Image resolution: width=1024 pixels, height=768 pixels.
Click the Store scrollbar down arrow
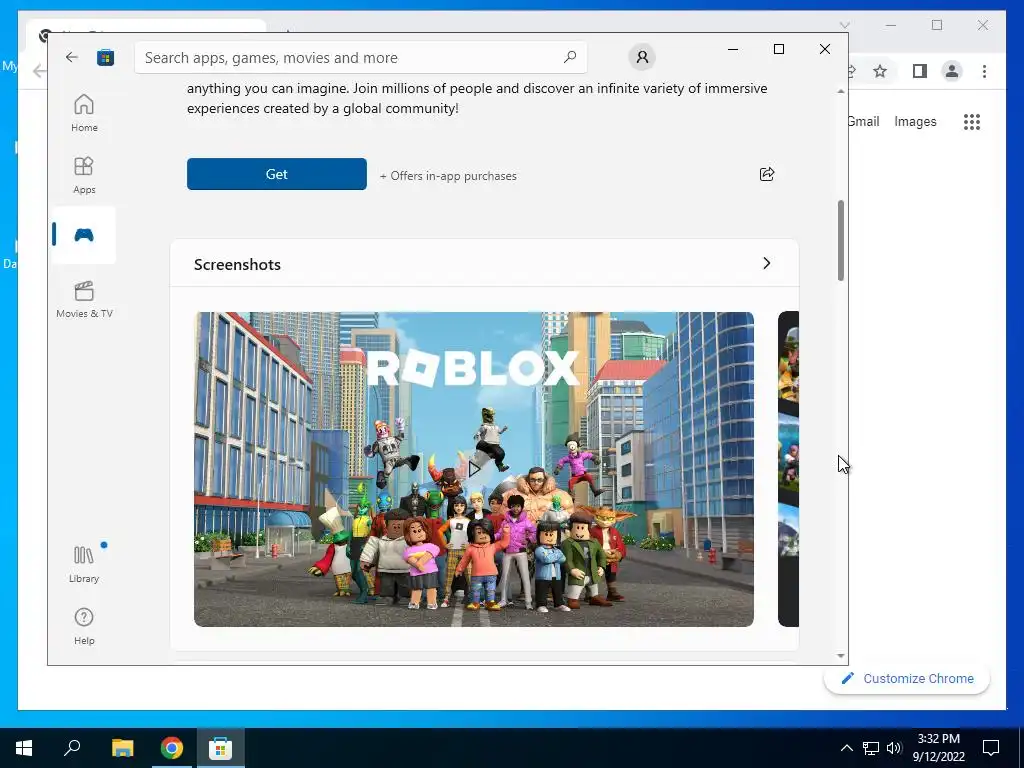click(840, 656)
